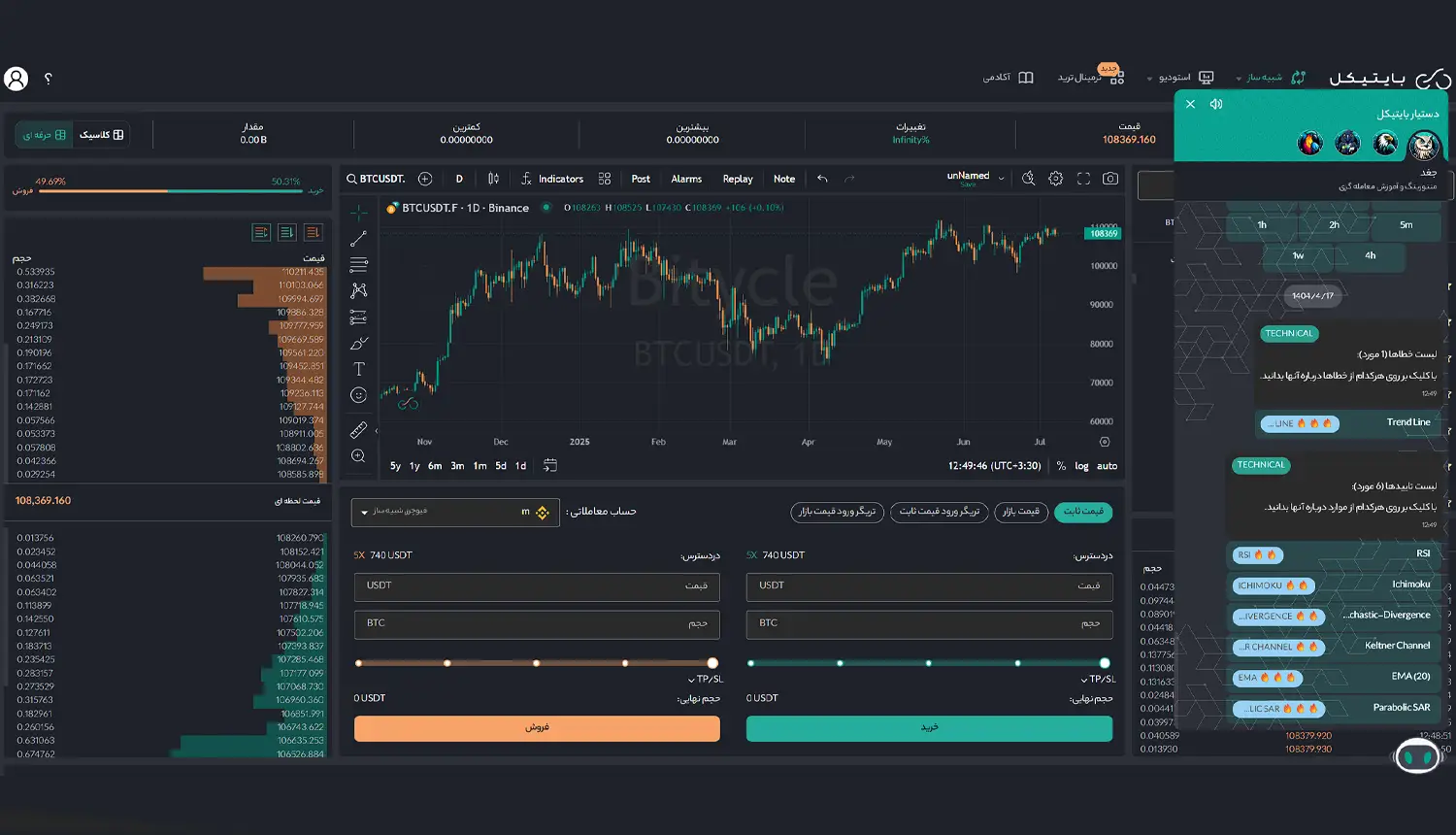
Task: Open the emoji sticker tool
Action: coord(358,395)
